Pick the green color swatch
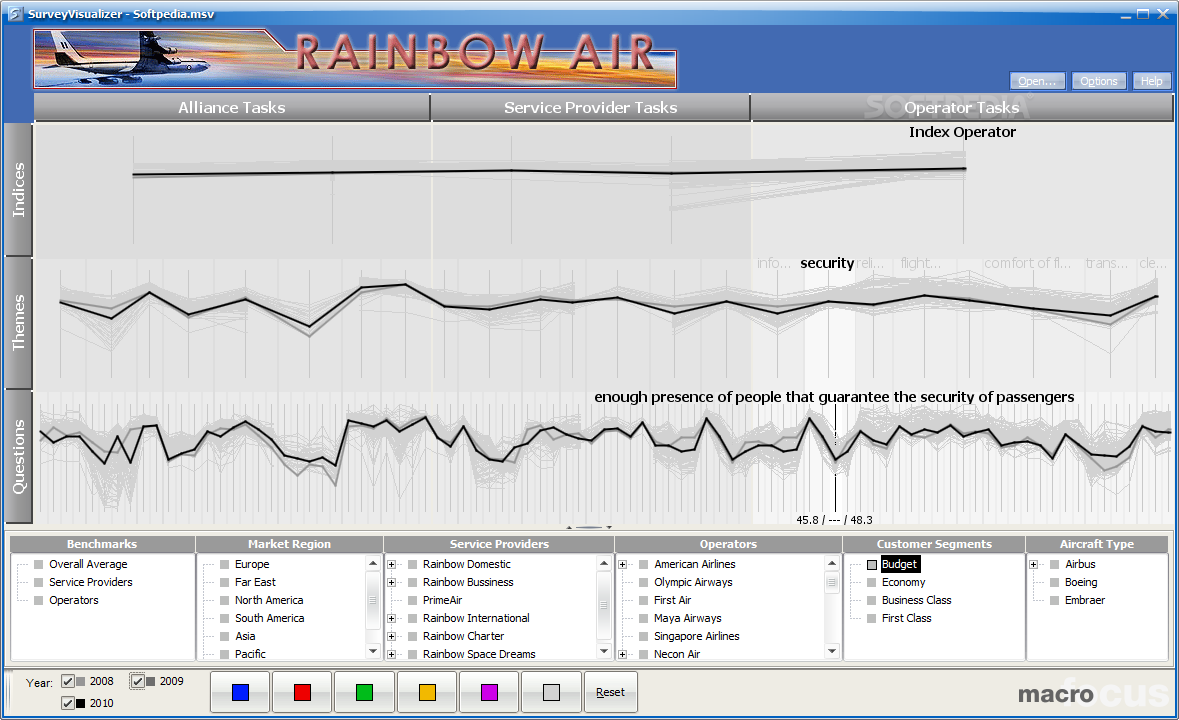Viewport: 1179px width, 720px height. coord(365,692)
